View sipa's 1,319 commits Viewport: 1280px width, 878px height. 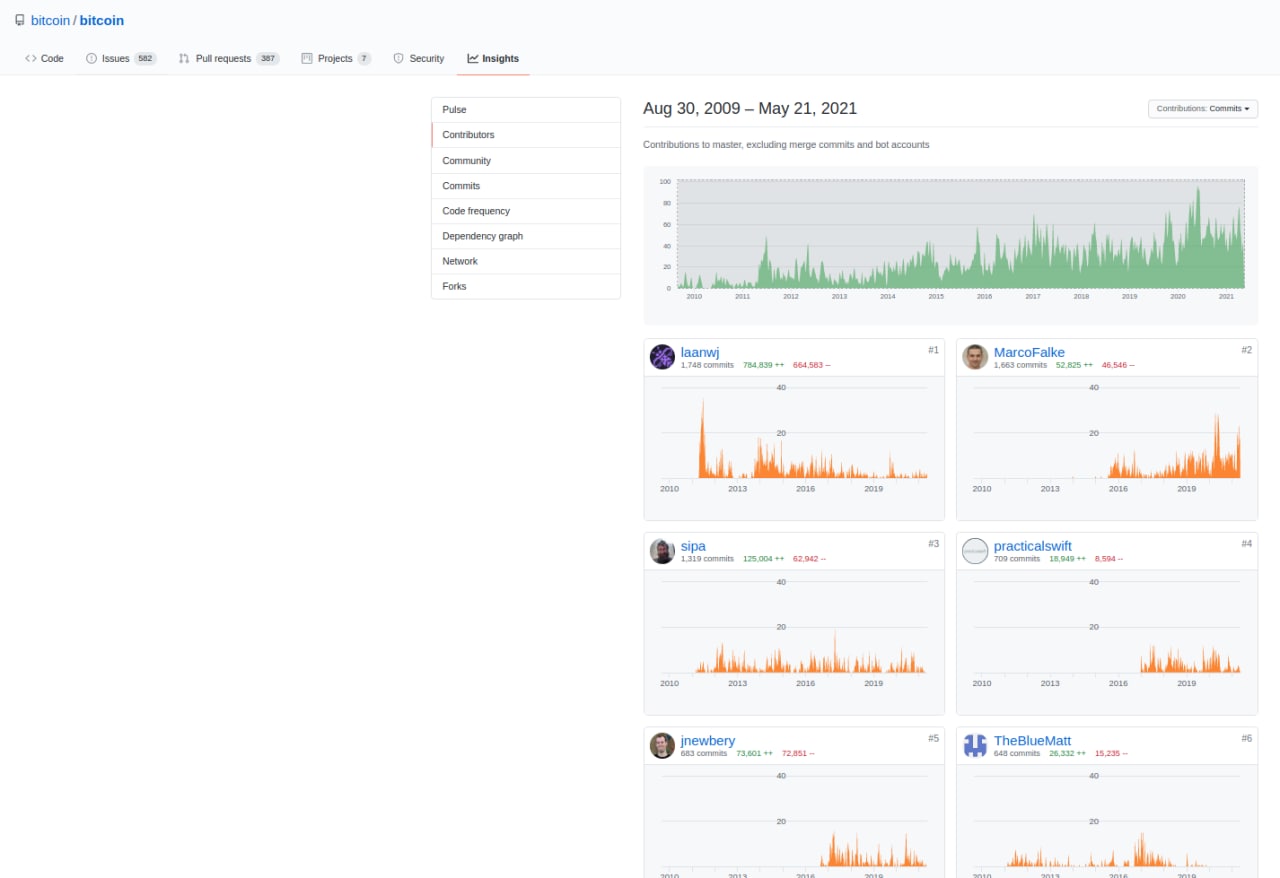pos(707,559)
